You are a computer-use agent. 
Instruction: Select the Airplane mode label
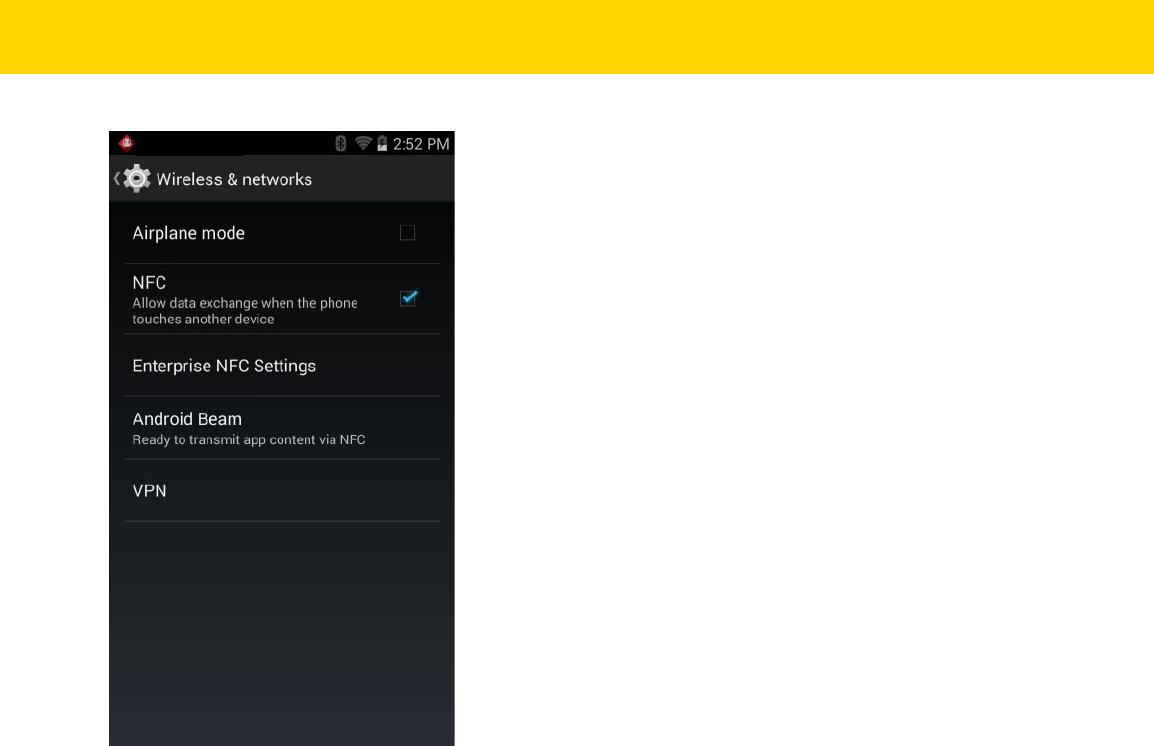(188, 233)
